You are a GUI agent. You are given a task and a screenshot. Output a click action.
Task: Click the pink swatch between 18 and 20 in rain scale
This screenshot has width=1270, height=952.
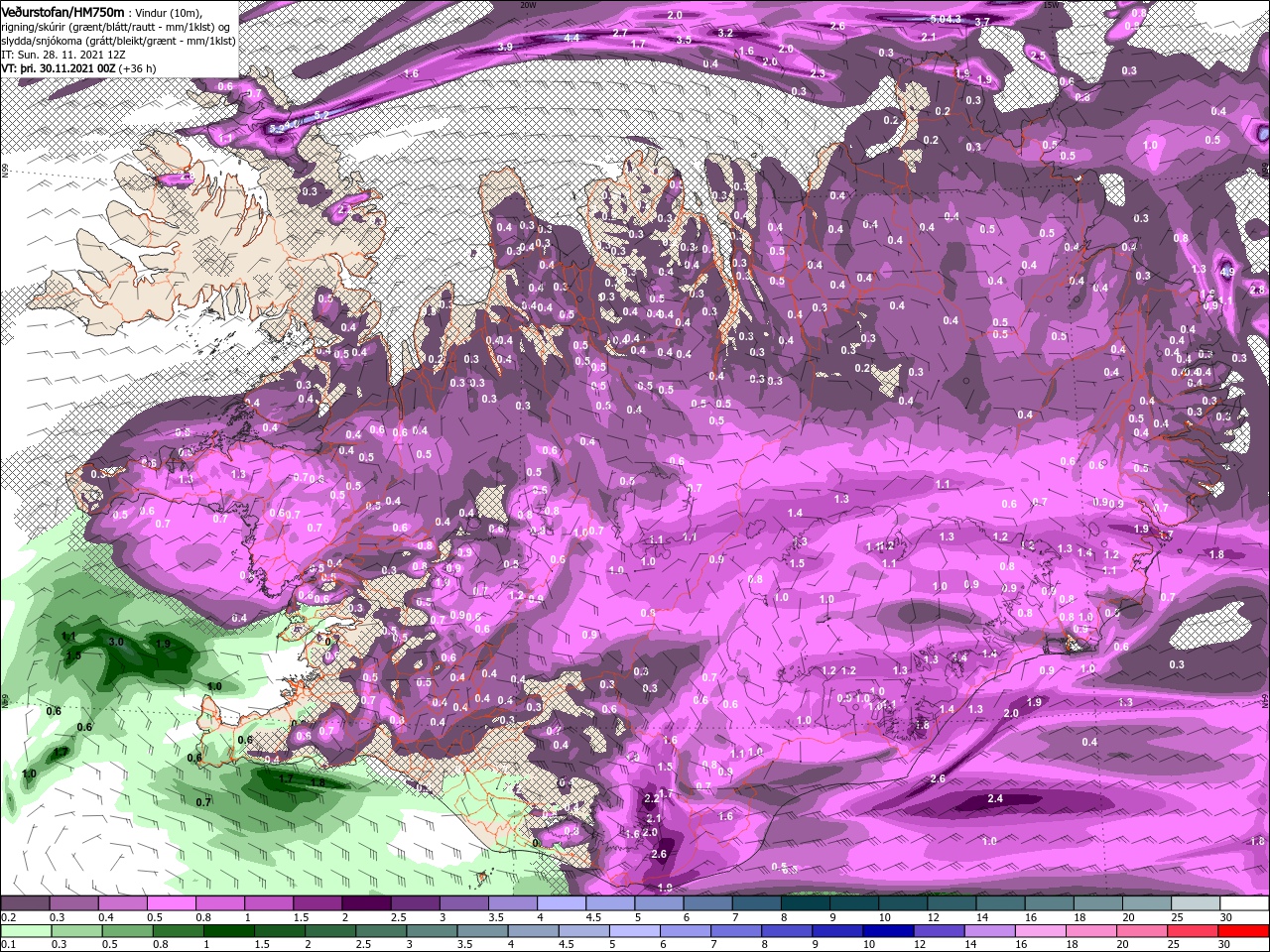[x=1091, y=931]
